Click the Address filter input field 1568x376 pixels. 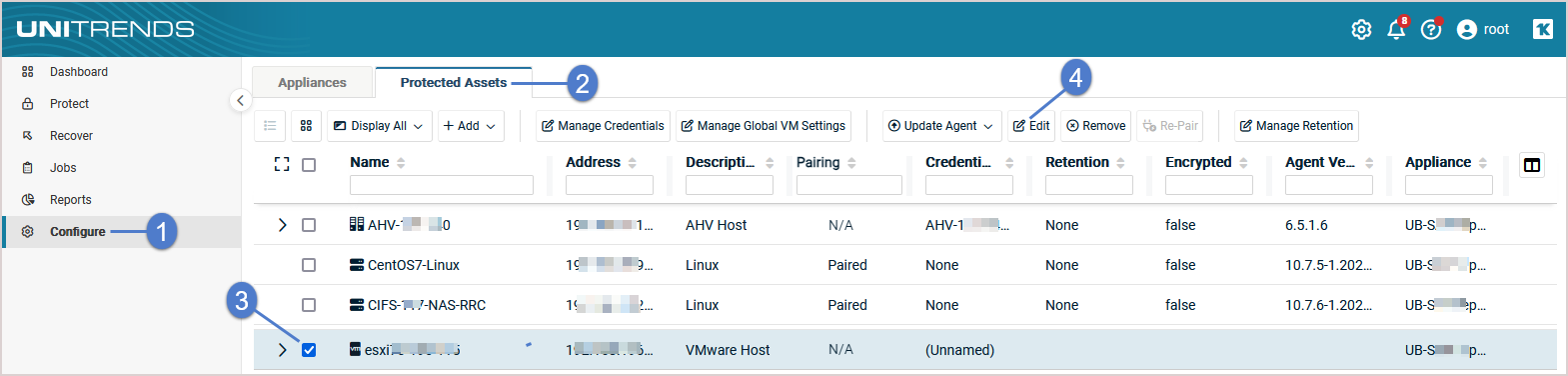(x=610, y=185)
